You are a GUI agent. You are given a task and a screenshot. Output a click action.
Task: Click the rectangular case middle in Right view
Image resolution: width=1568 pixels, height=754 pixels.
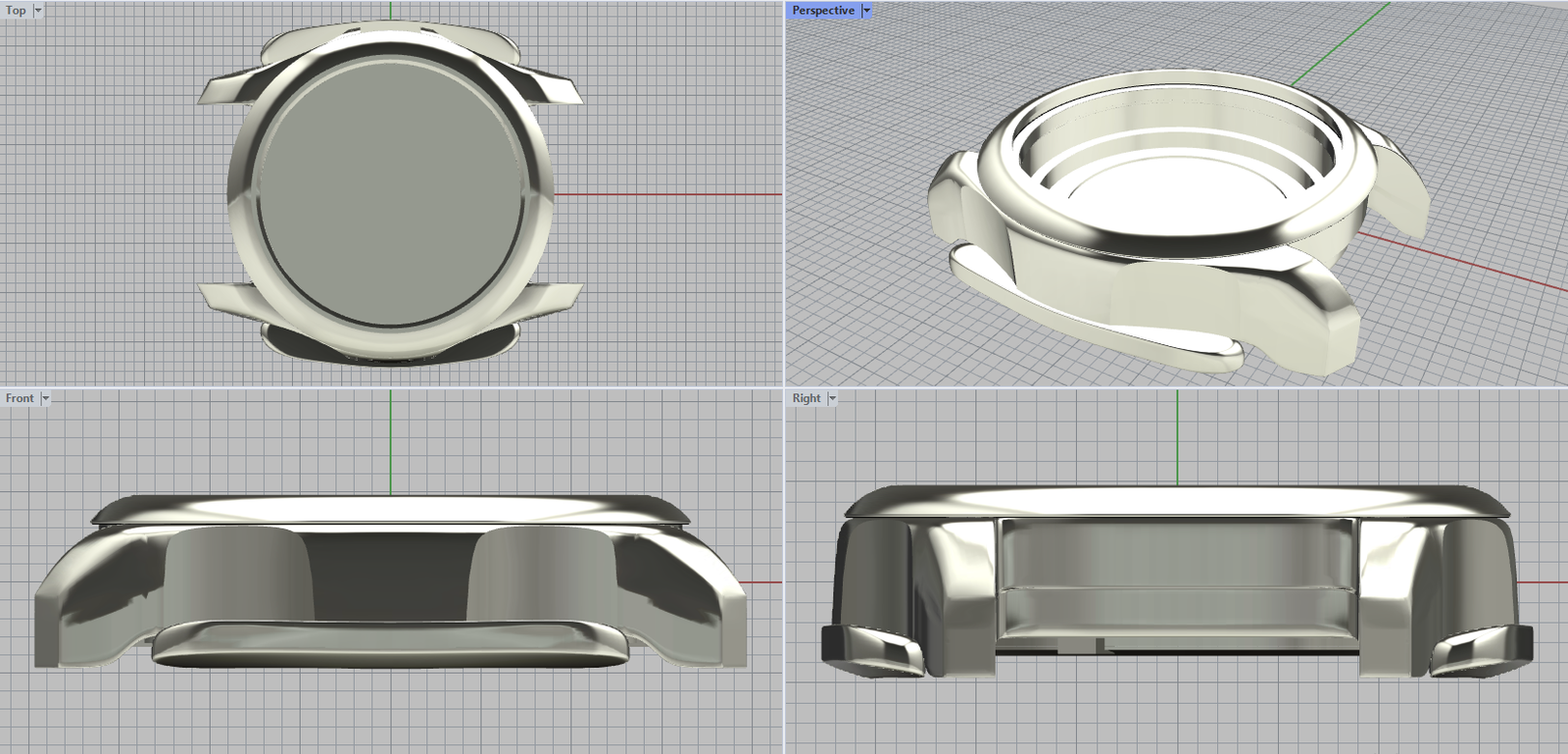point(1176,578)
